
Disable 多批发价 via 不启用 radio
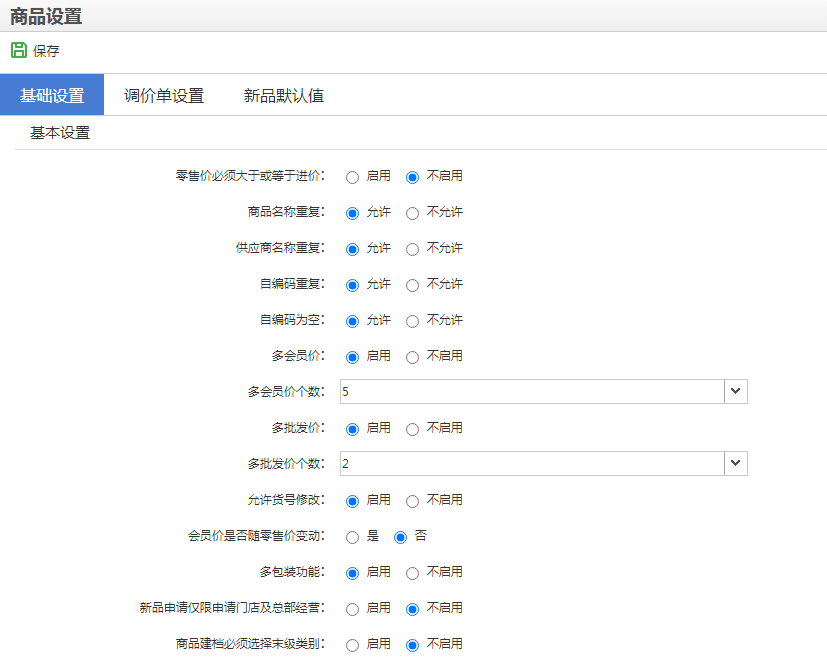point(412,429)
